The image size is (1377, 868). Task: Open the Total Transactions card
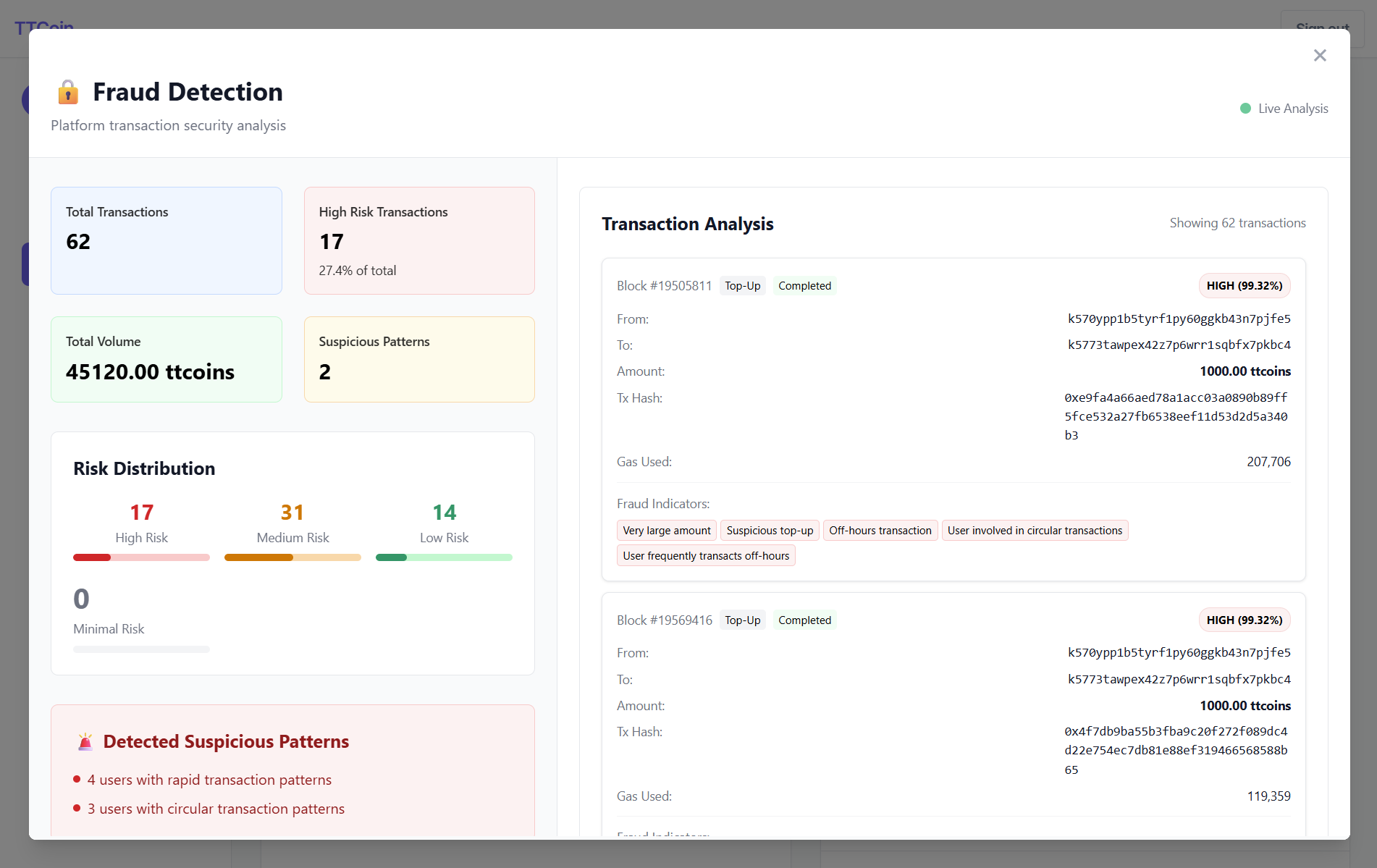click(x=167, y=240)
